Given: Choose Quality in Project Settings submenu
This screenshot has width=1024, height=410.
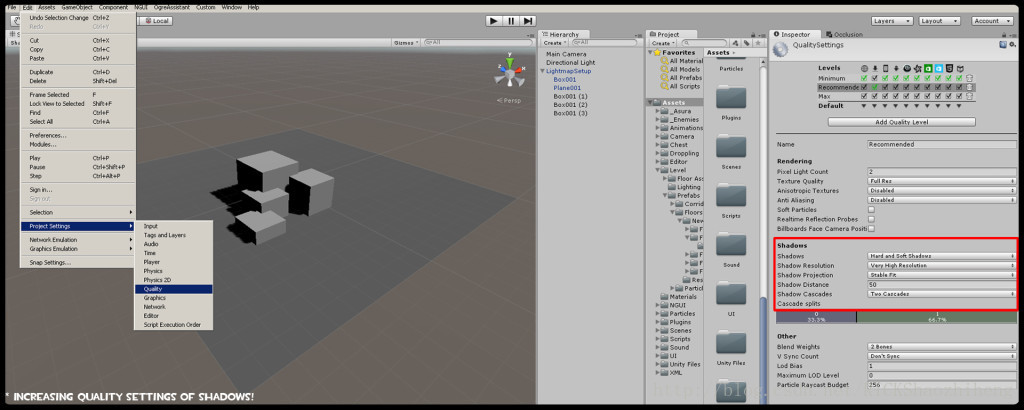Looking at the screenshot, I should point(174,289).
